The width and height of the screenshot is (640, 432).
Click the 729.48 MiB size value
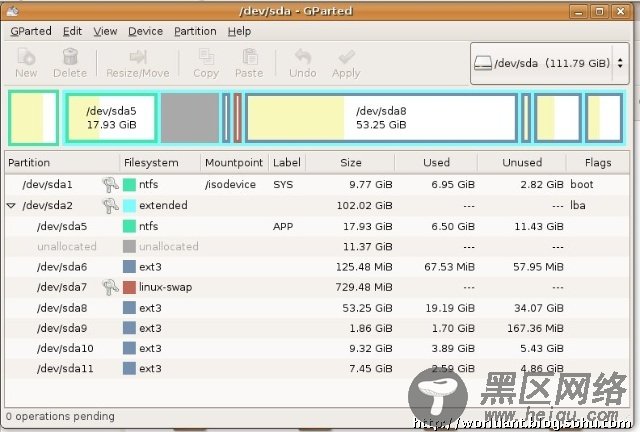pos(364,287)
